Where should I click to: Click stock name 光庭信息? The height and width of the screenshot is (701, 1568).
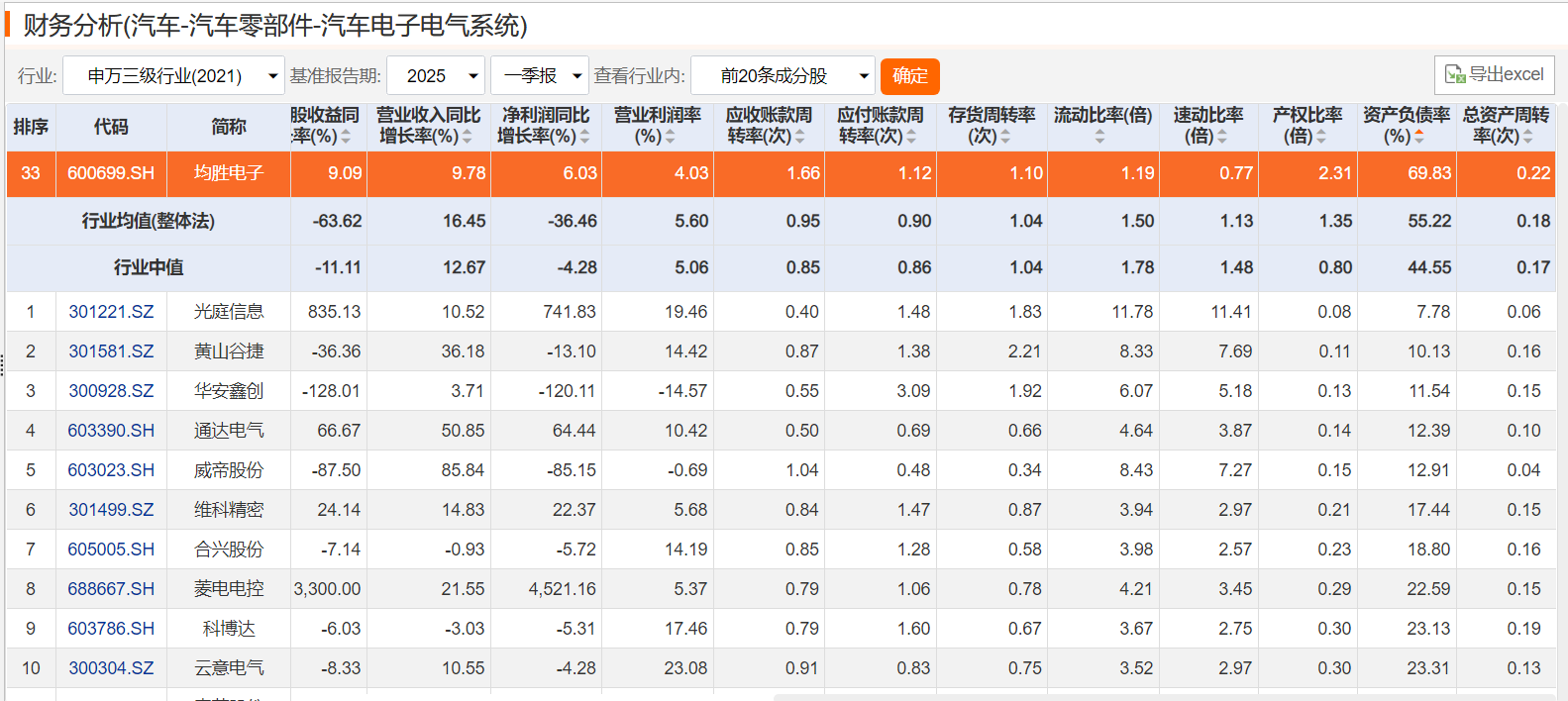pos(229,312)
